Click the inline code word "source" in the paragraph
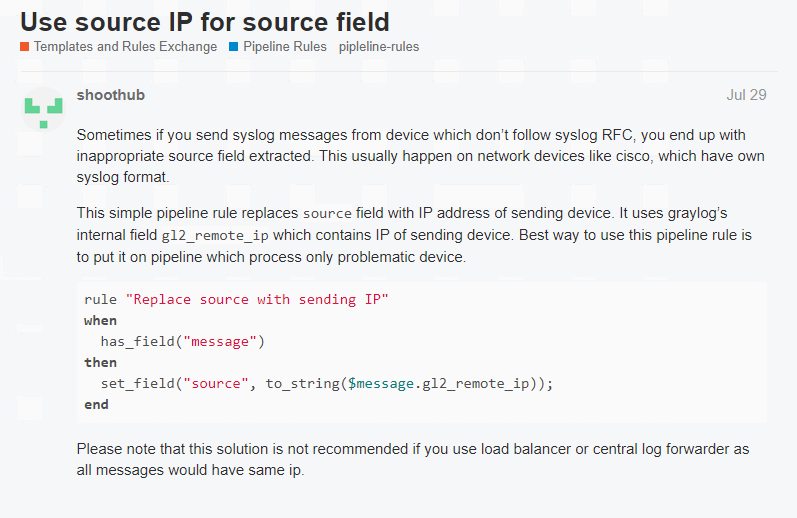The image size is (797, 518). click(x=326, y=214)
